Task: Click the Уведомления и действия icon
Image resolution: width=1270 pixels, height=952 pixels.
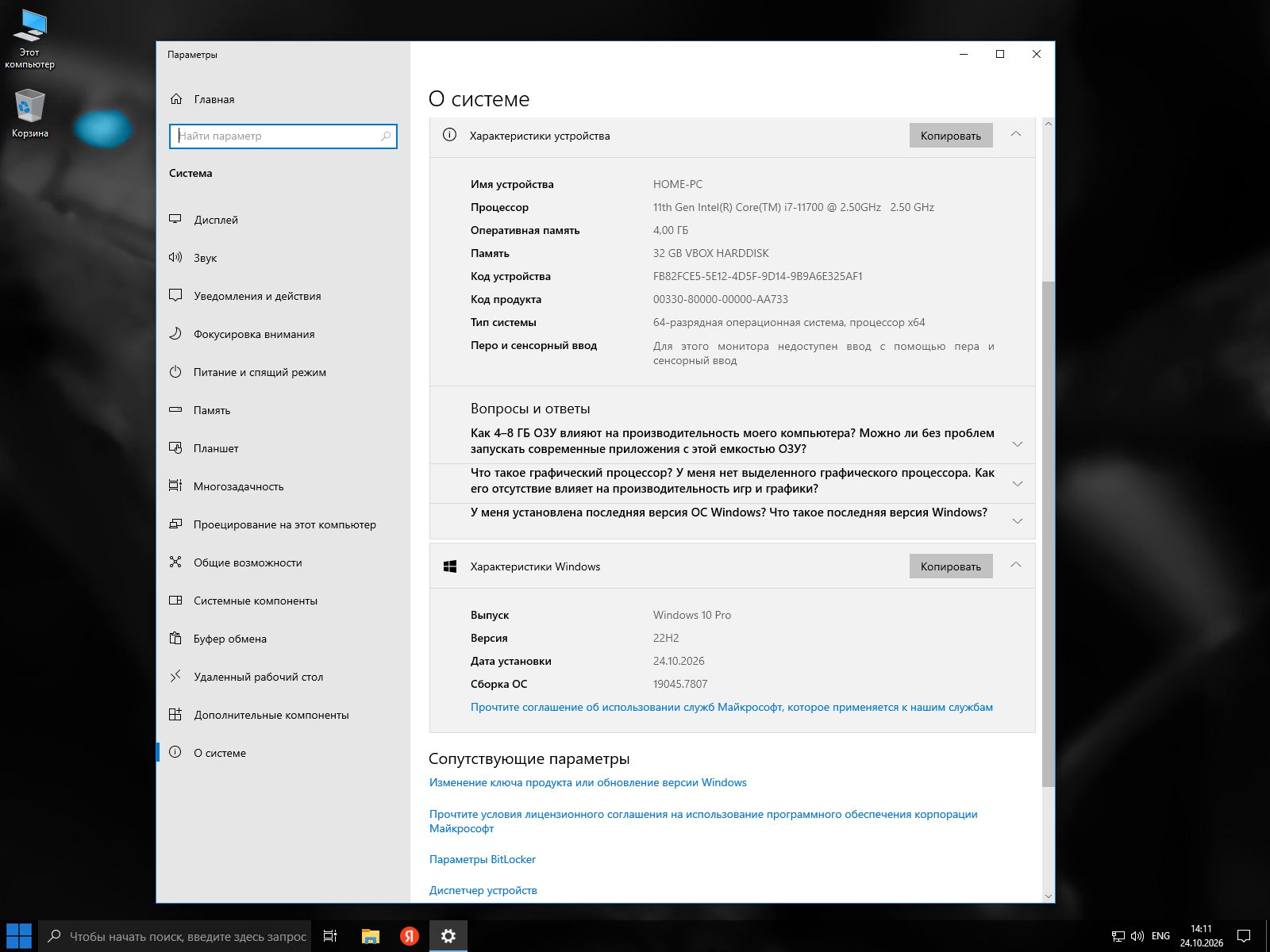Action: pos(175,295)
